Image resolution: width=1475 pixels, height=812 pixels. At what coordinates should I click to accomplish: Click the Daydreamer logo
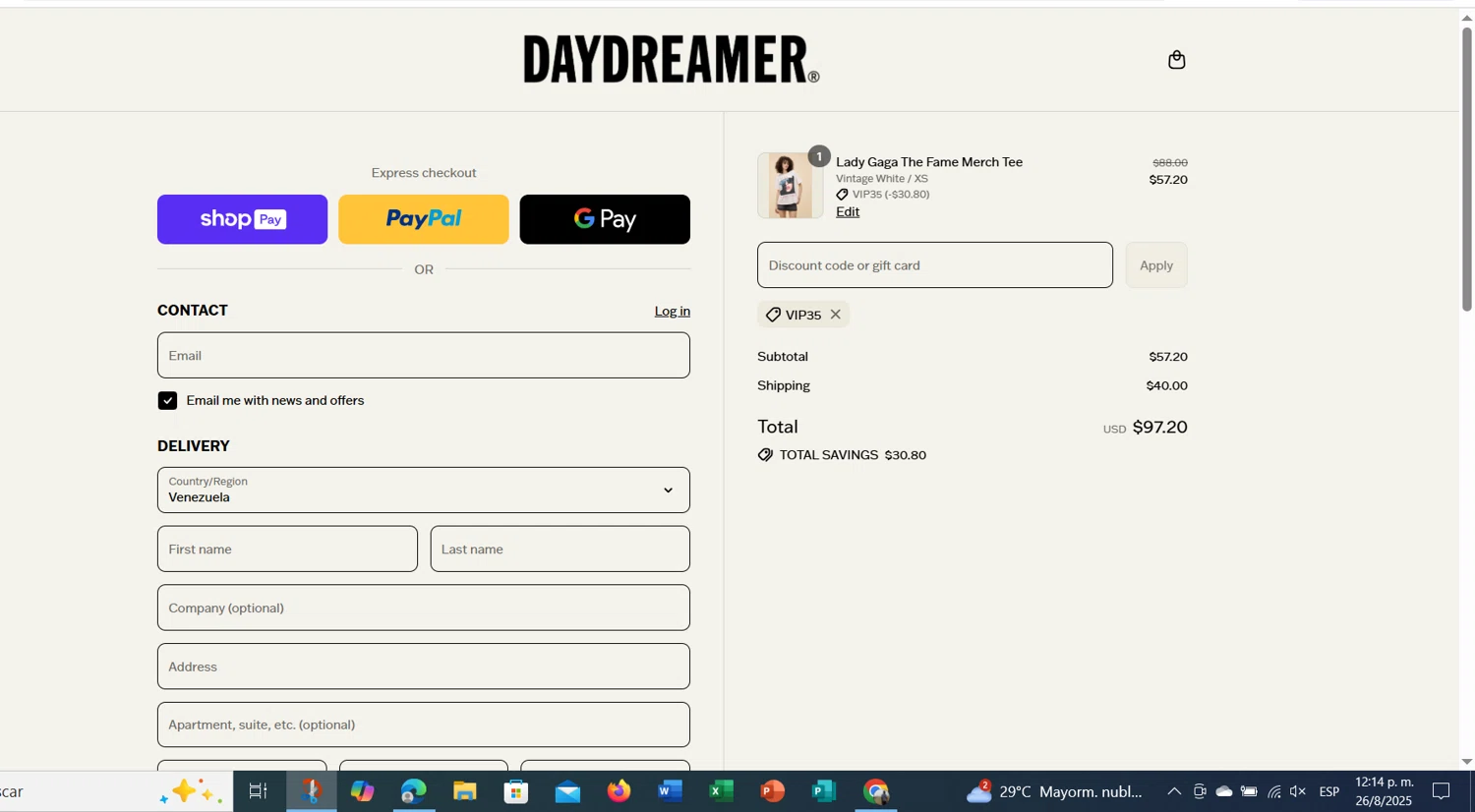click(671, 59)
